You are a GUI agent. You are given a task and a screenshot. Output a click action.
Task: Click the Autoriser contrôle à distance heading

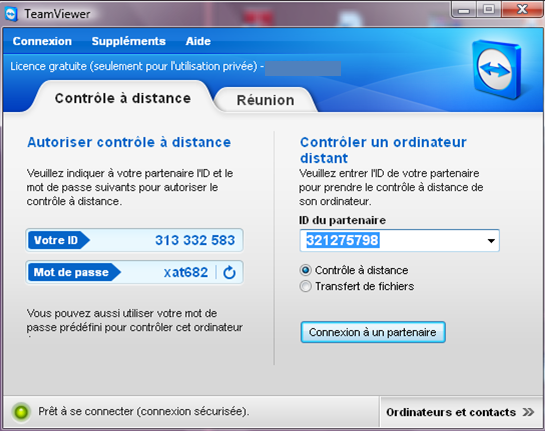[129, 142]
